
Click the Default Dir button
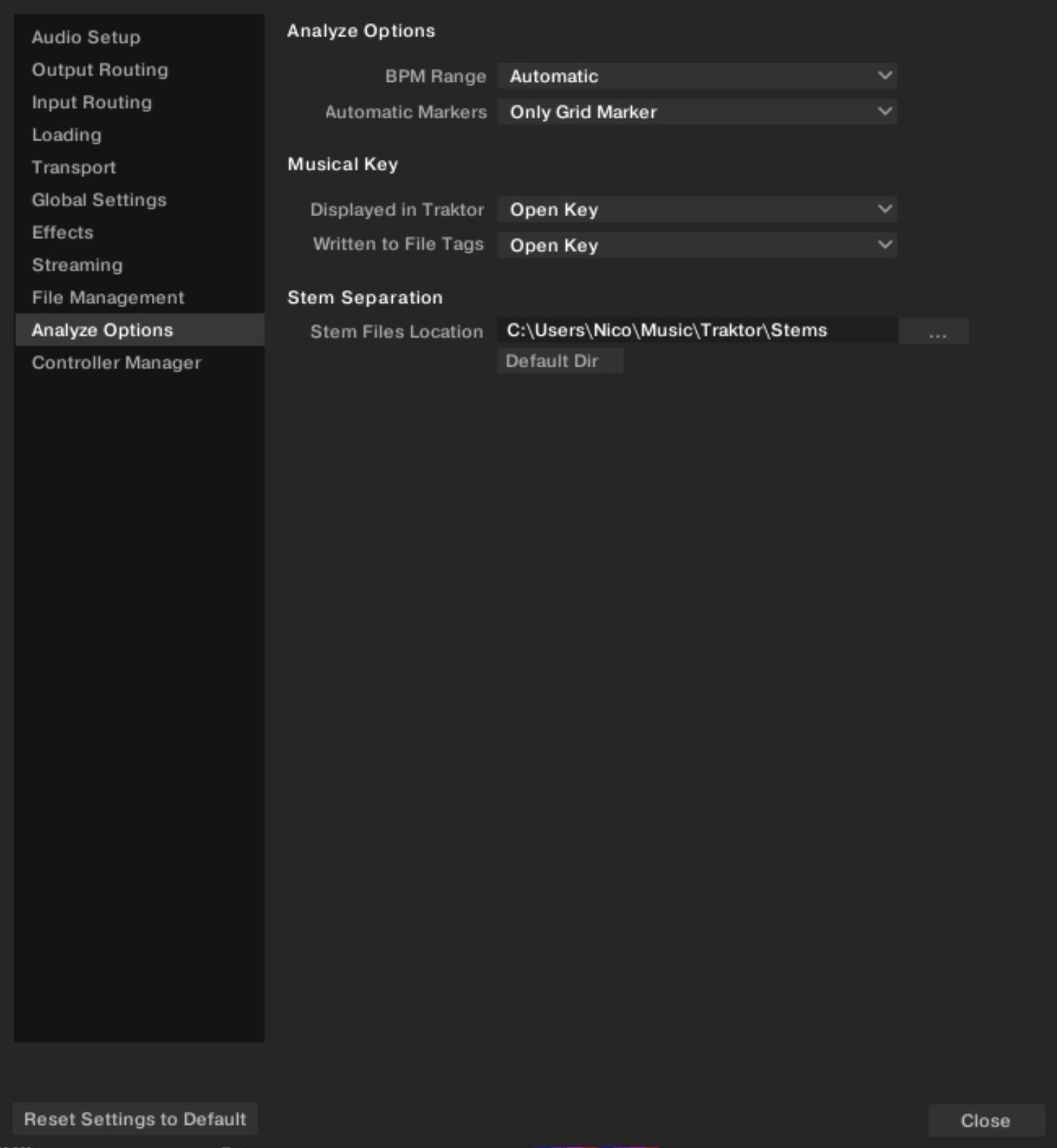tap(560, 361)
